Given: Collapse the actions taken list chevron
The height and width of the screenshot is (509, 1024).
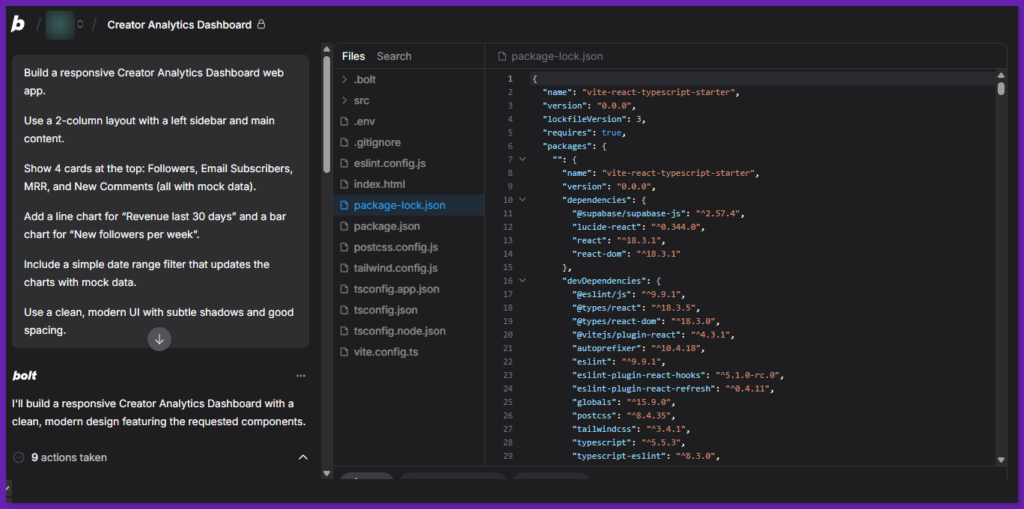Looking at the screenshot, I should tap(303, 457).
